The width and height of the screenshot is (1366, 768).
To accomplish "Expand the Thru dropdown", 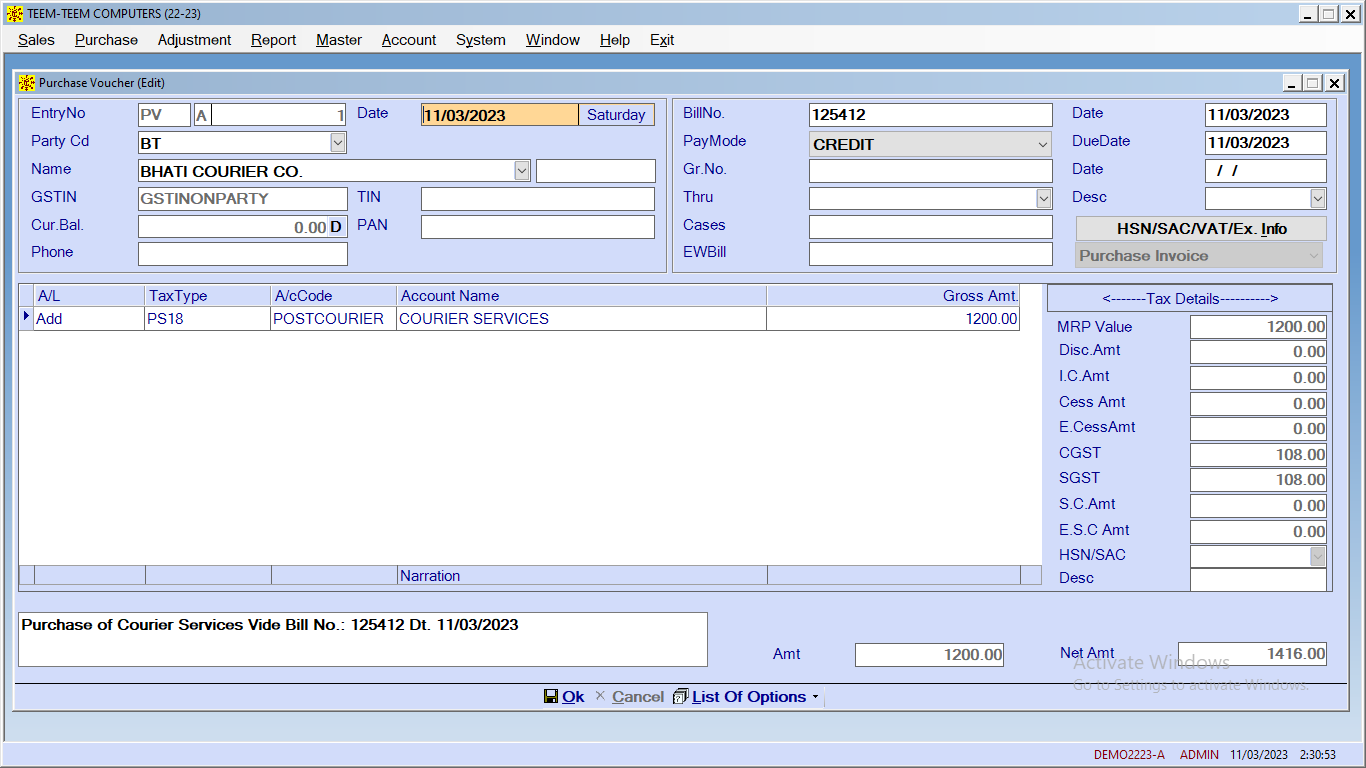I will click(1044, 199).
